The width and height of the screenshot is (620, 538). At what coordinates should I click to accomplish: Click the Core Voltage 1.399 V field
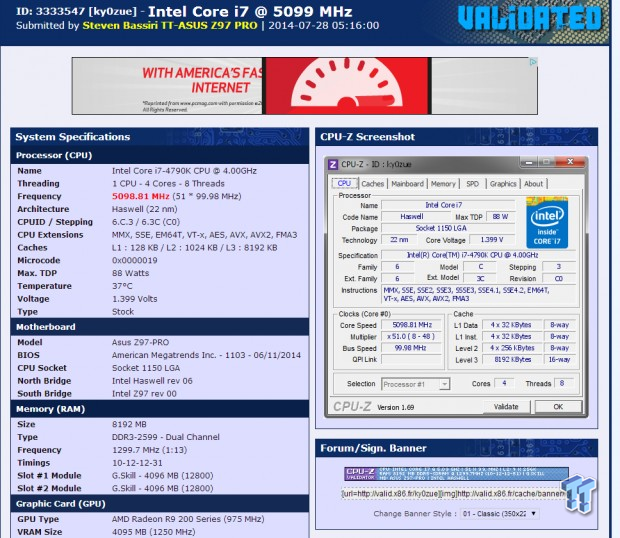[491, 240]
